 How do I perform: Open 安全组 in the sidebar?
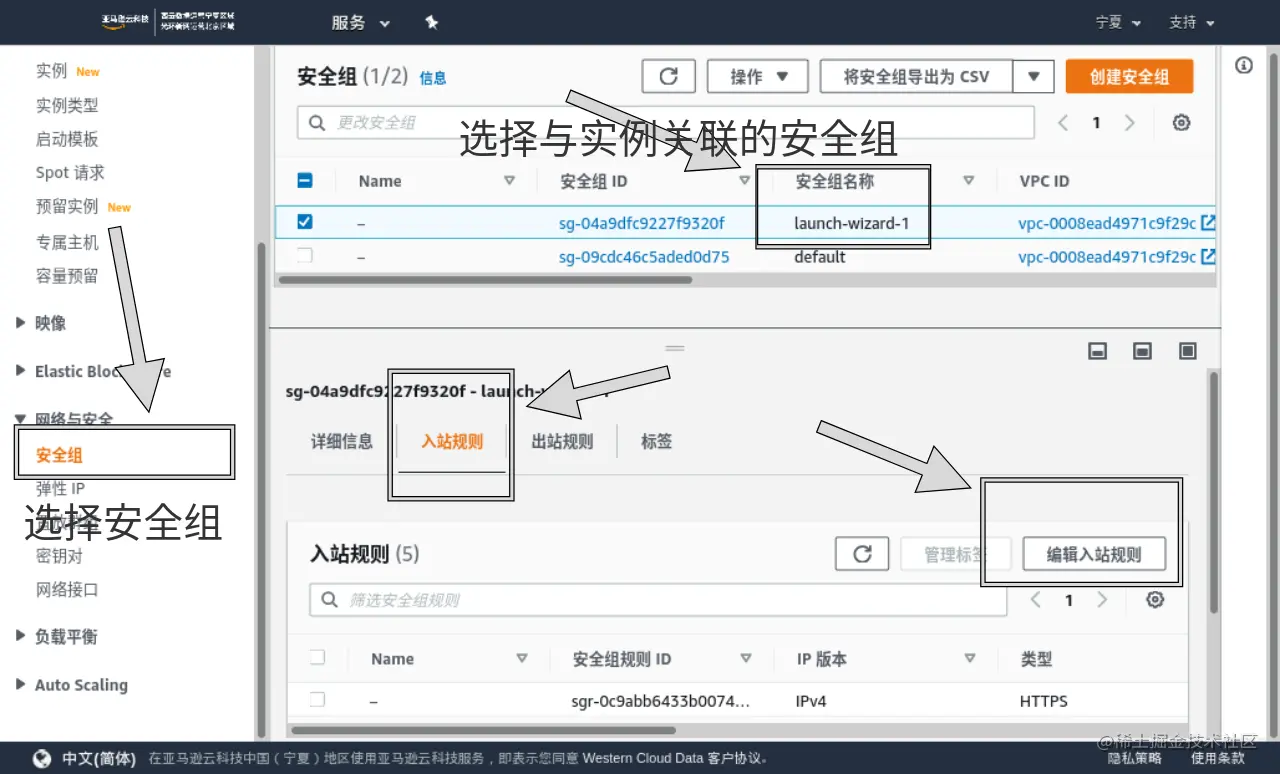[x=59, y=455]
